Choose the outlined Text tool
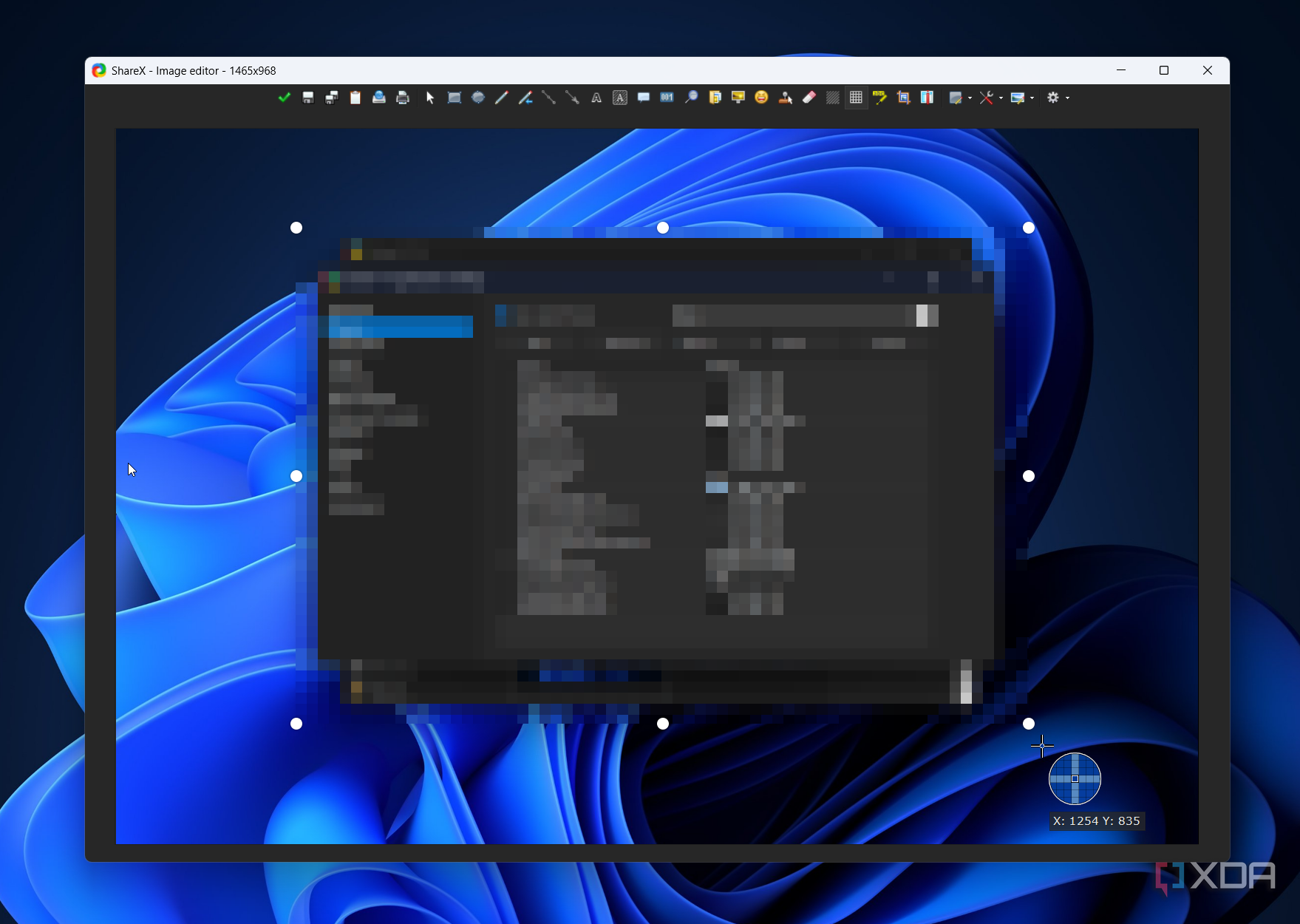Image resolution: width=1300 pixels, height=924 pixels. [596, 98]
